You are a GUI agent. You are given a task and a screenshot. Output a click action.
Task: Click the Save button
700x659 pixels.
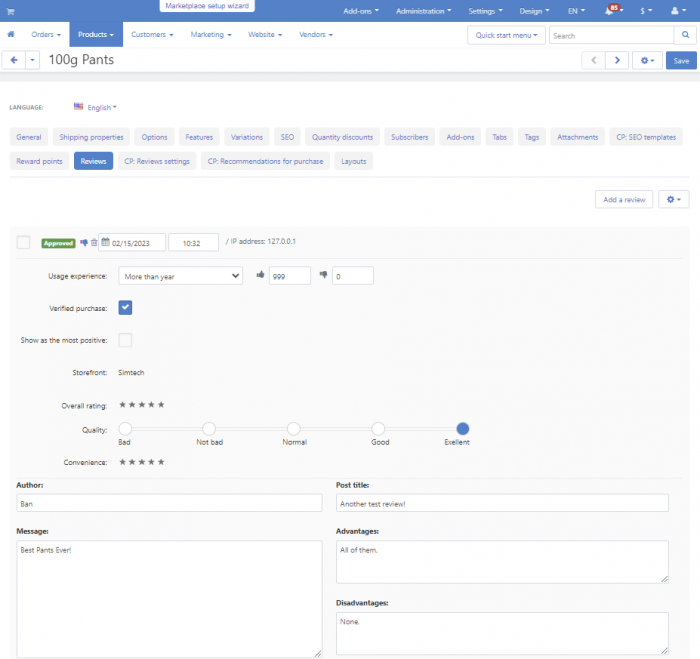coord(681,60)
